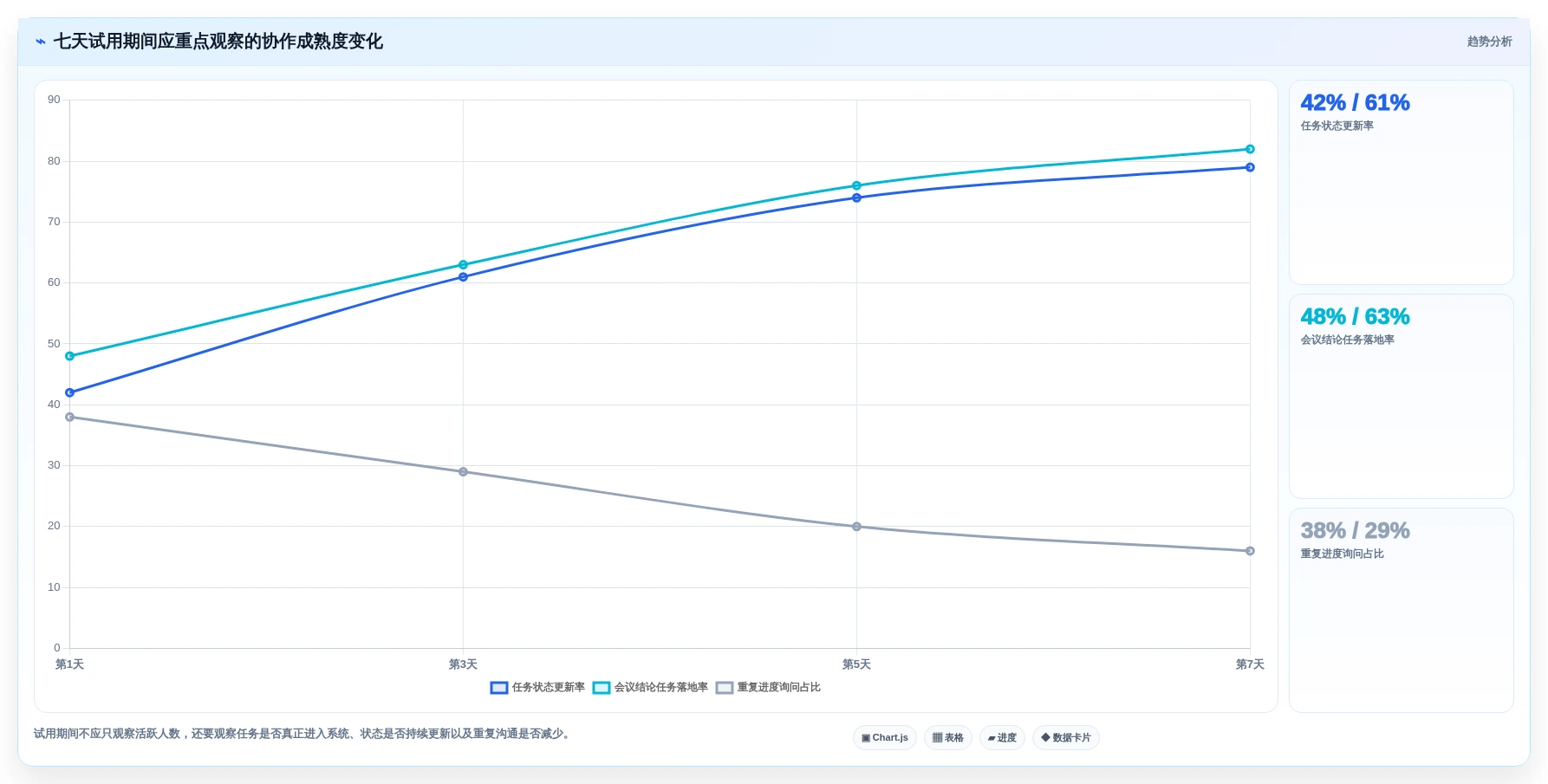Click 第3天 point on cyan 会议结论任务落地率 line

point(463,265)
